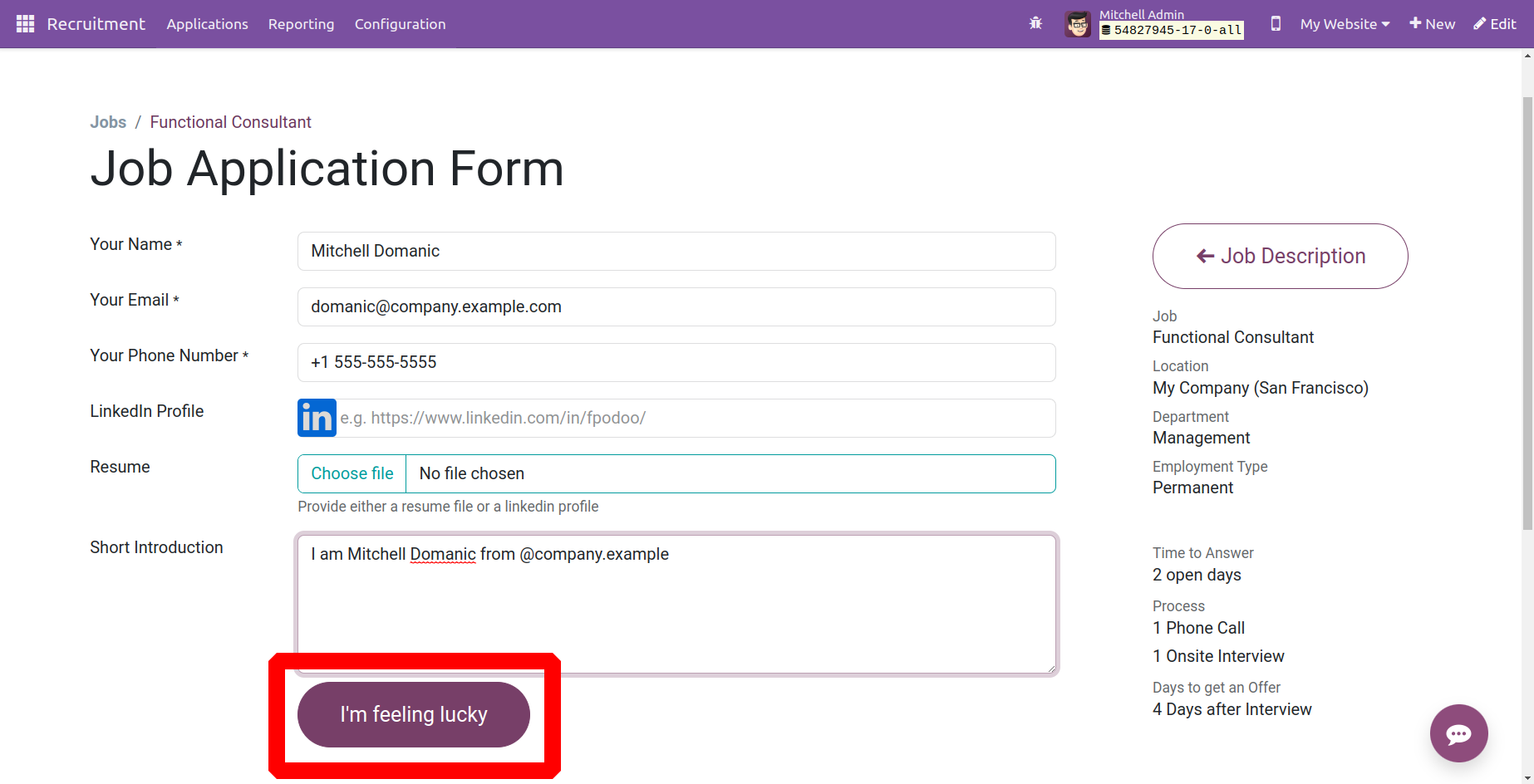Click the LinkedIn logo icon
Screen dimensions: 1534x784
(x=317, y=418)
